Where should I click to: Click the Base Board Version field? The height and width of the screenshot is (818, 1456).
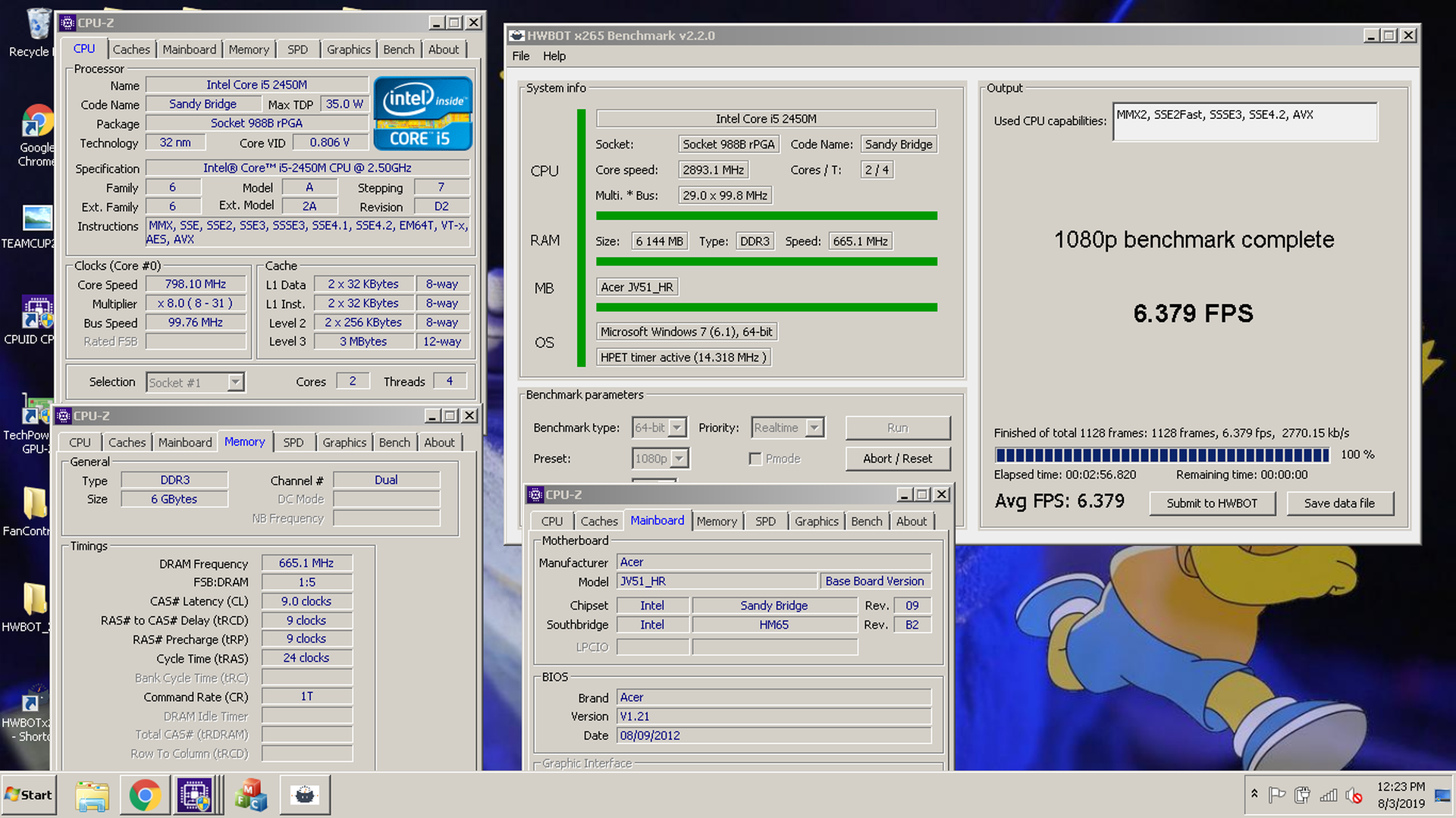click(875, 581)
